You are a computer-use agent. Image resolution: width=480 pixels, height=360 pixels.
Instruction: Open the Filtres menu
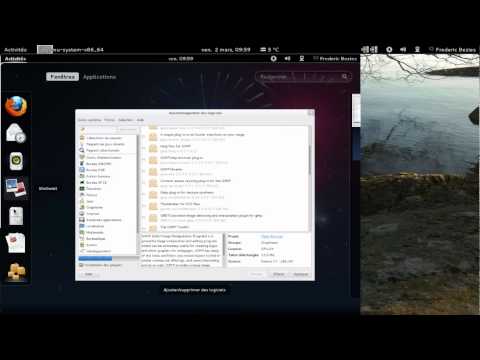[109, 120]
